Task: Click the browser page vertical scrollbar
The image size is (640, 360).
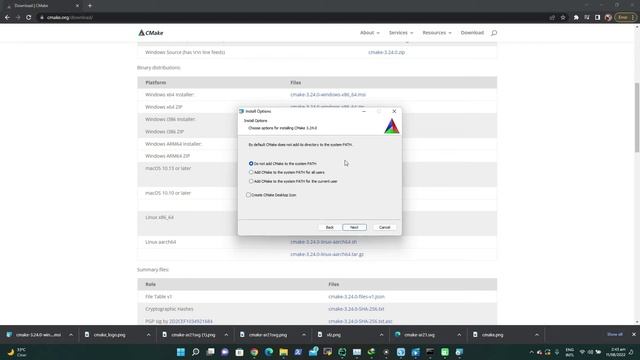Action: 637,118
